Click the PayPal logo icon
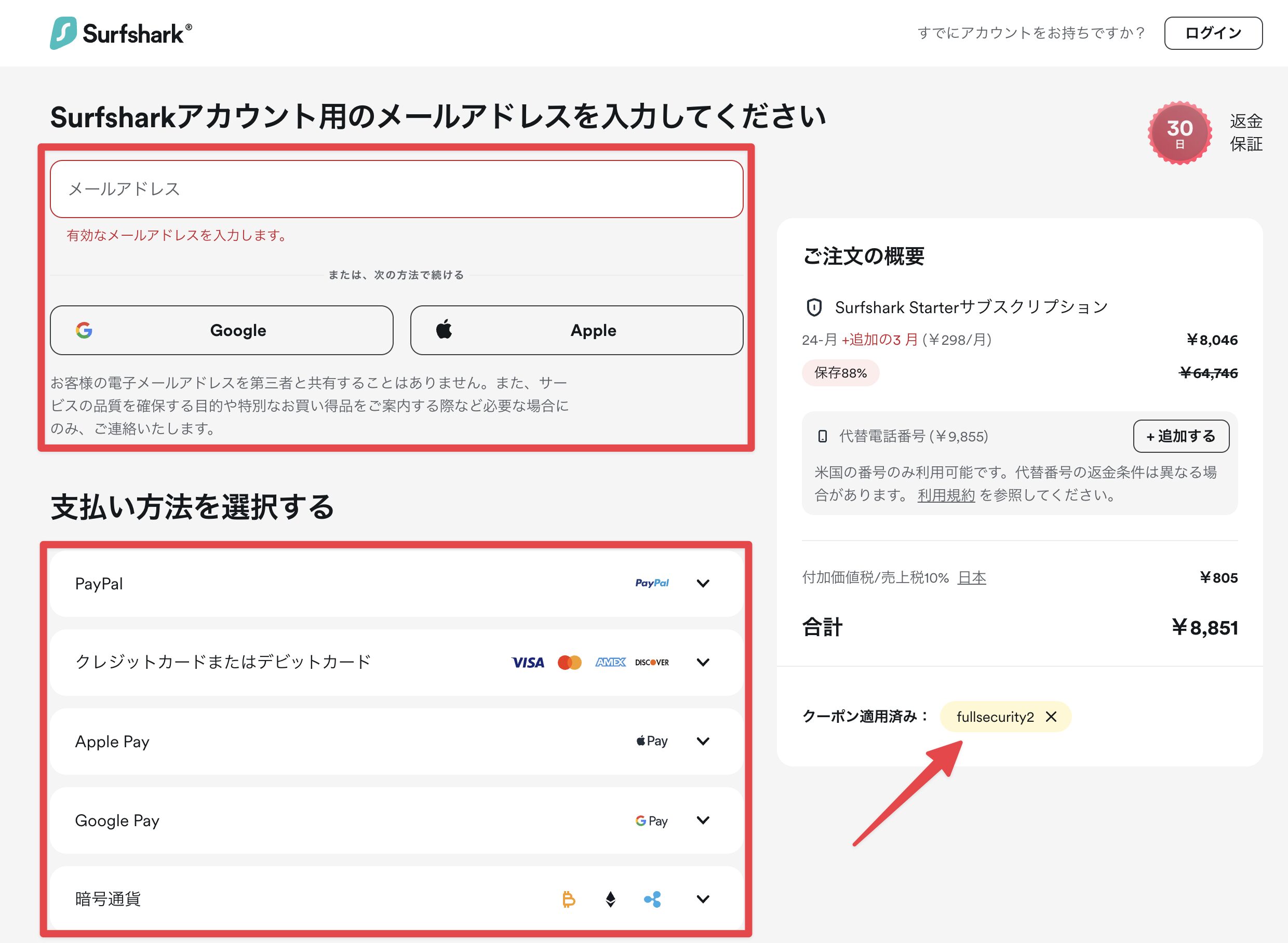Image resolution: width=1288 pixels, height=943 pixels. pyautogui.click(x=651, y=583)
